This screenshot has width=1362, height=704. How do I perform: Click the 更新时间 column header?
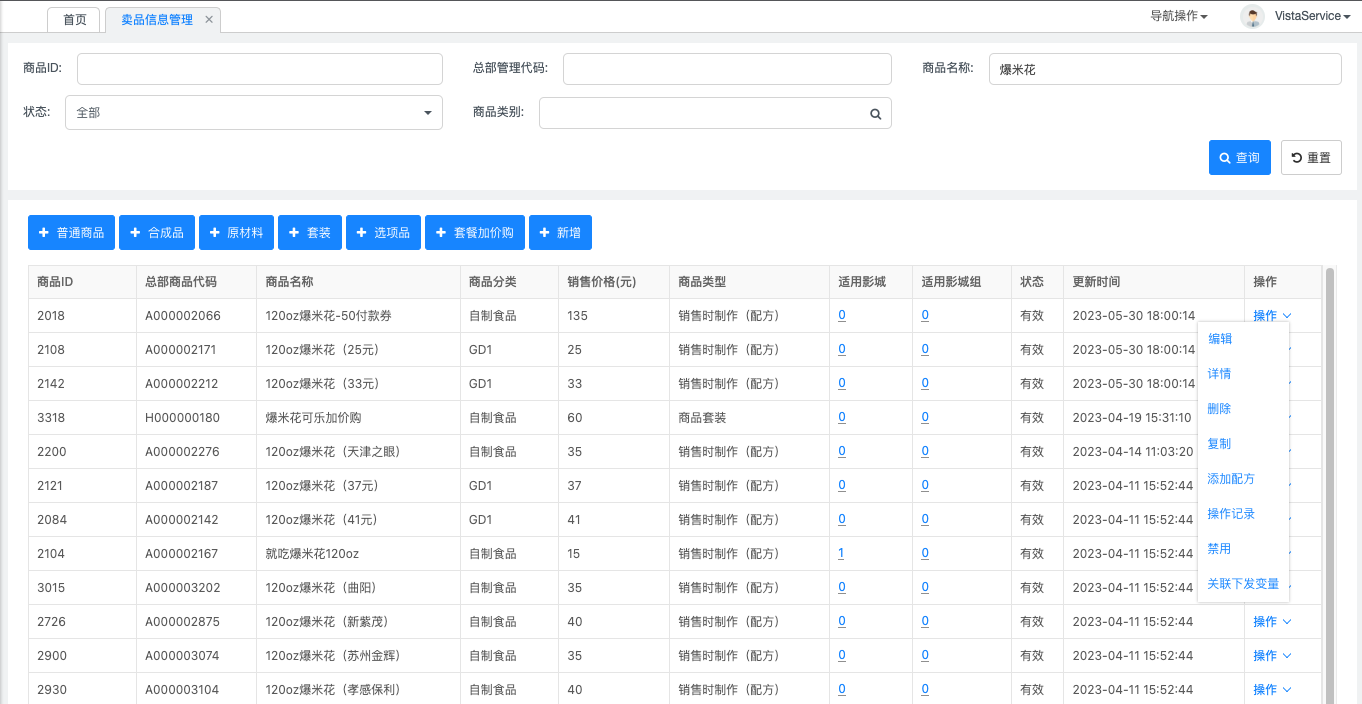point(1097,282)
